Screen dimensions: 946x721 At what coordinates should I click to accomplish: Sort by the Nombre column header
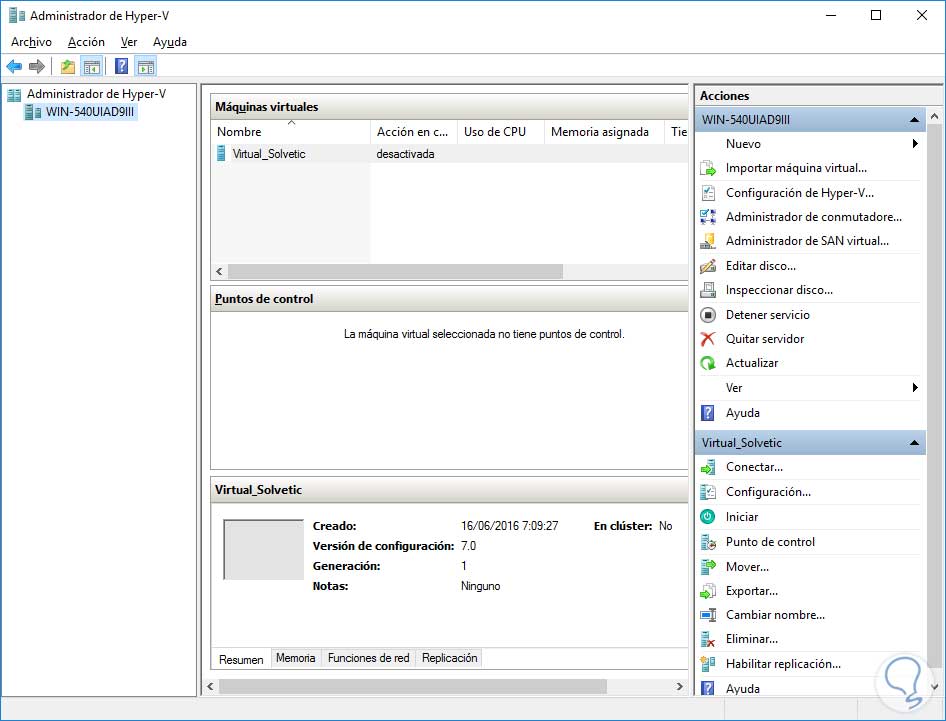pos(291,132)
